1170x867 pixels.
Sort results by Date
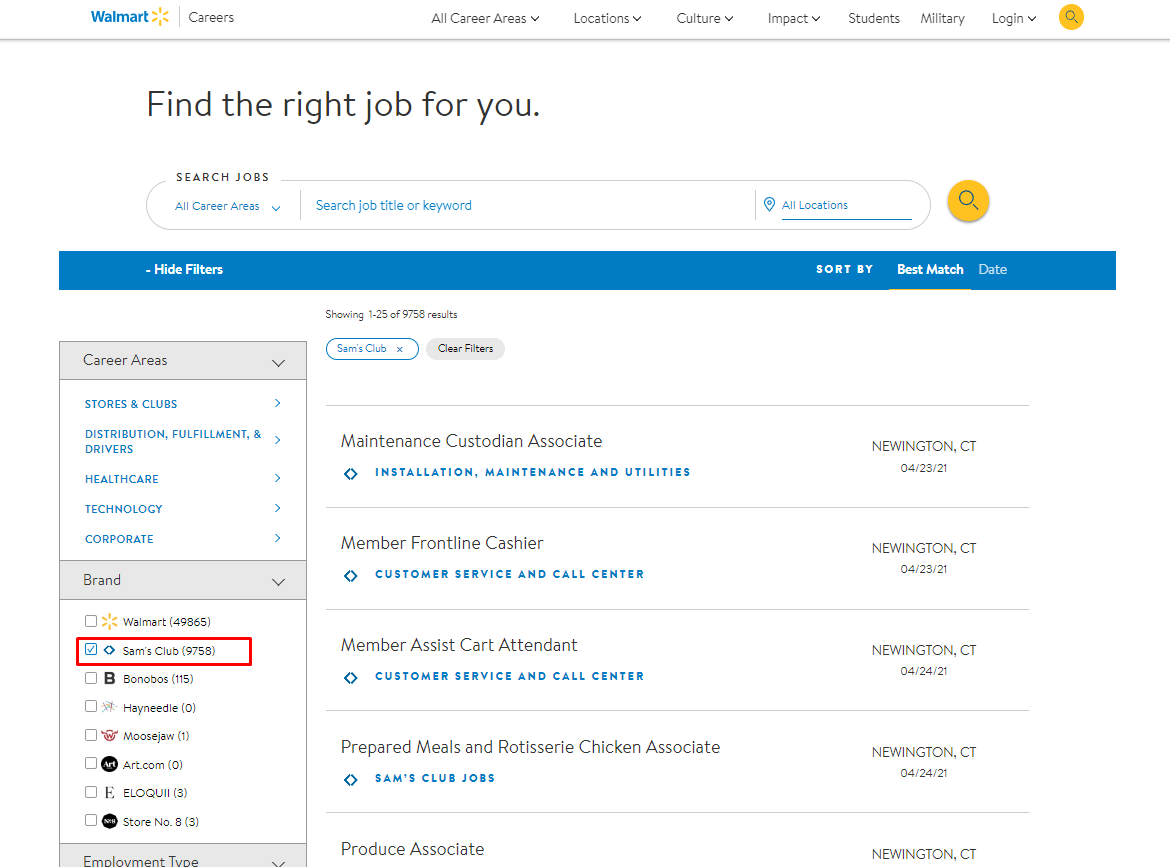coord(992,269)
